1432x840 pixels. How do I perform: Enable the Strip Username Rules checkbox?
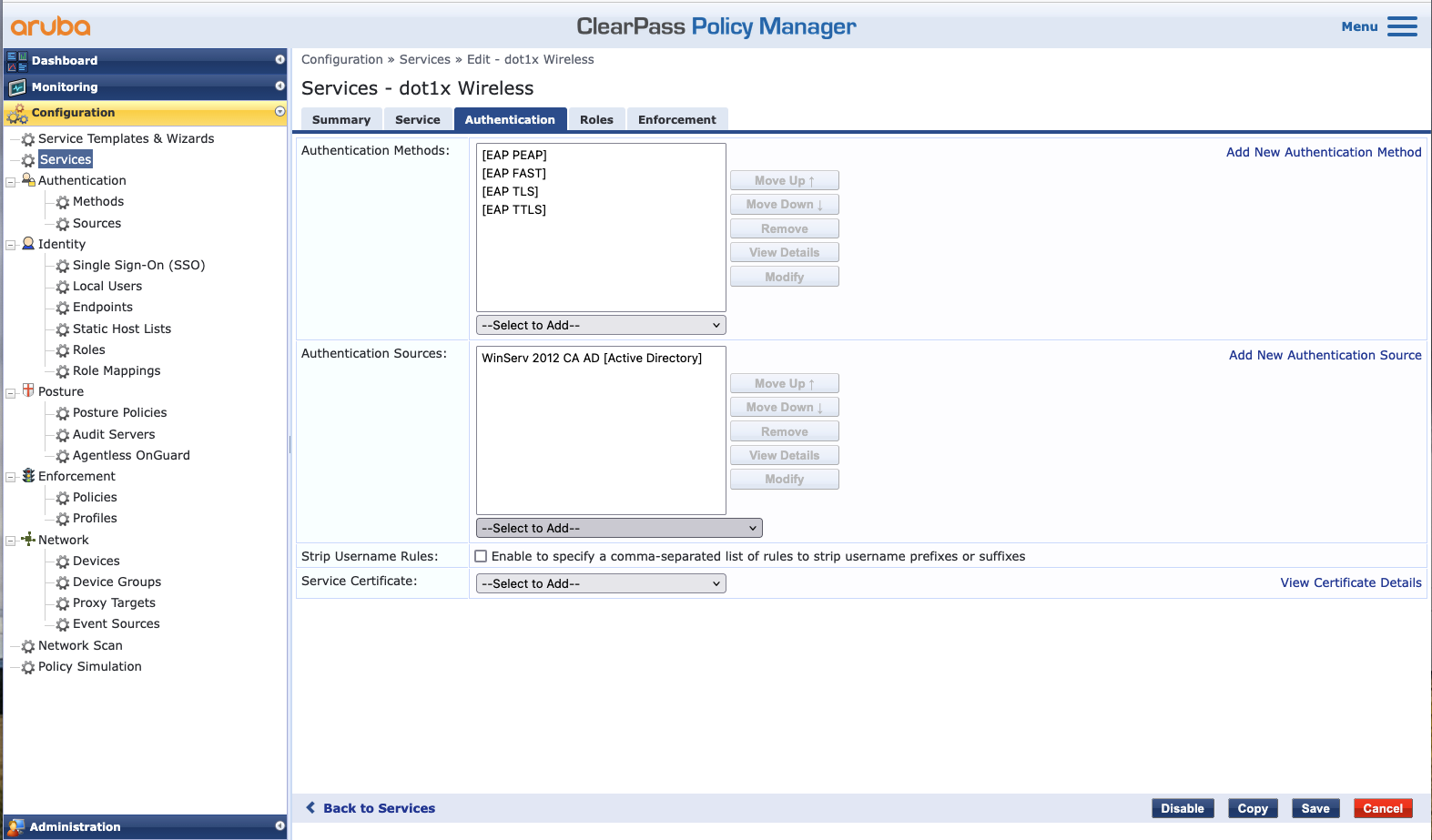point(481,556)
